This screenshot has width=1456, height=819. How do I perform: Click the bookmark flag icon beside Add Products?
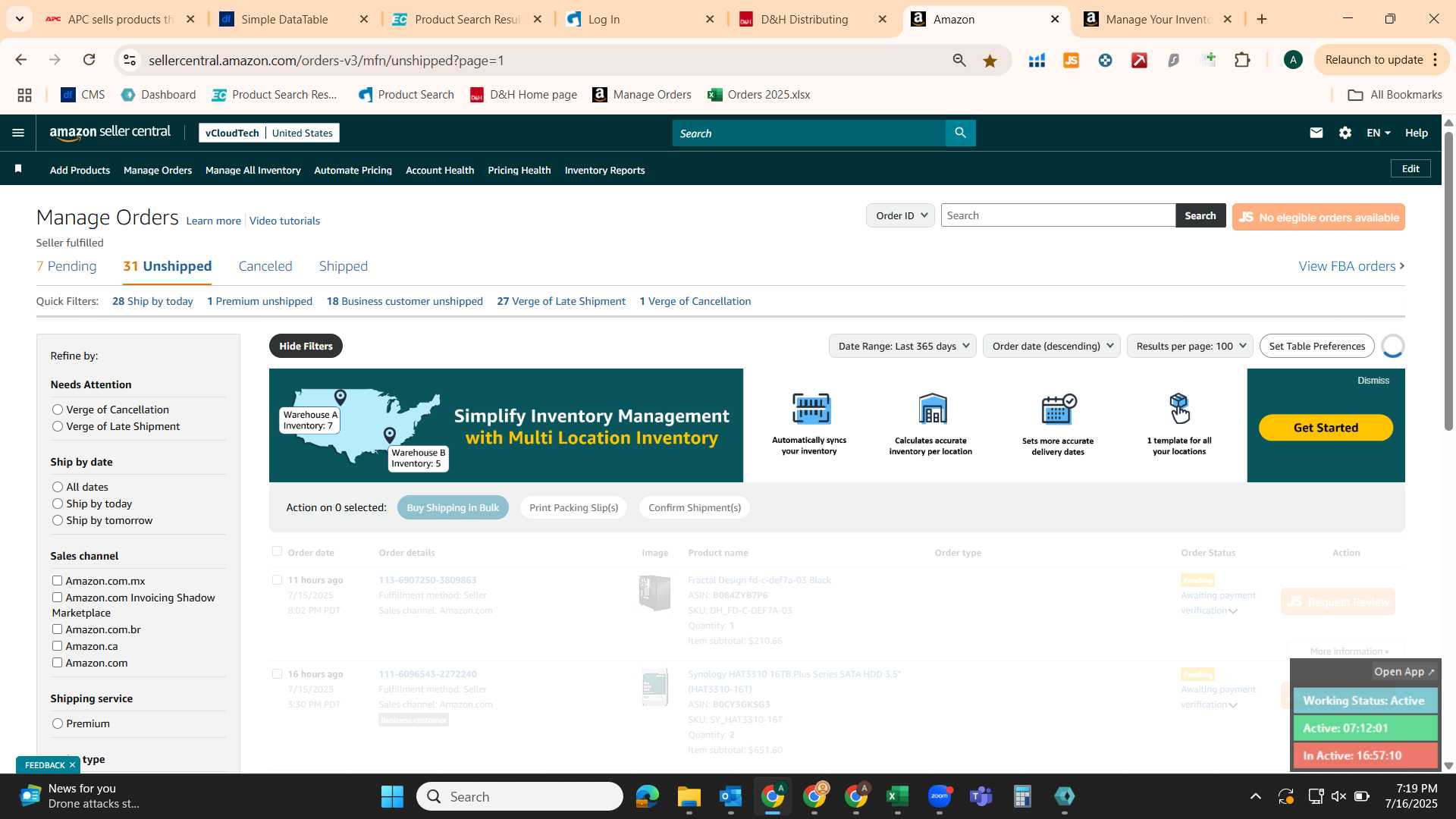[18, 169]
